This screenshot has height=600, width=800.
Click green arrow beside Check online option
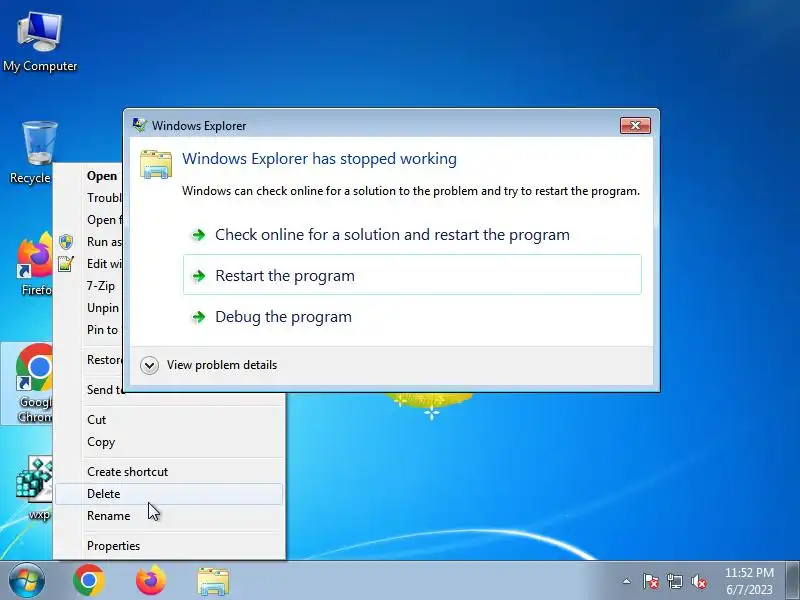click(198, 235)
